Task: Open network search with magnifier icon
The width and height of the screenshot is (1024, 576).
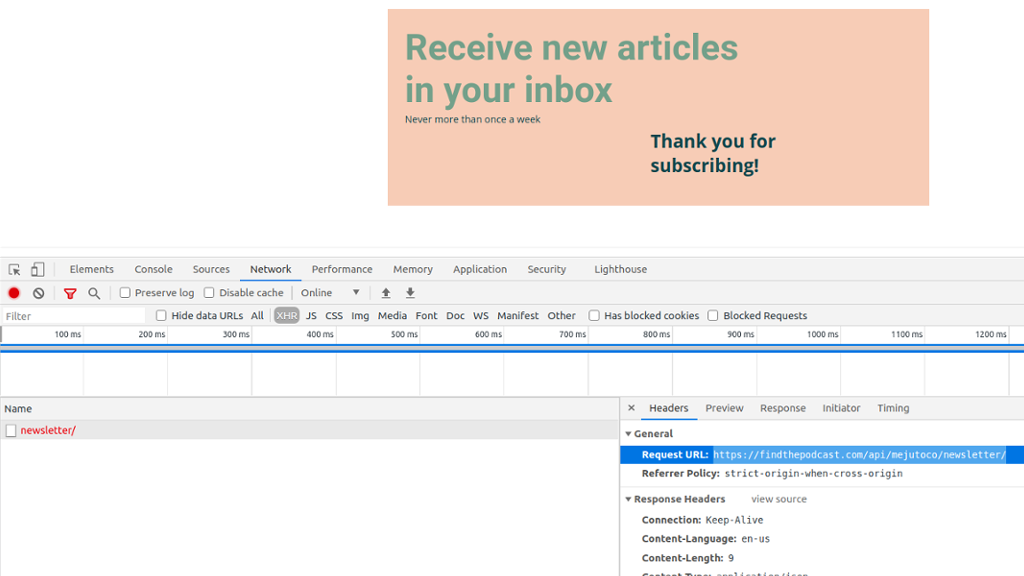Action: coord(94,293)
